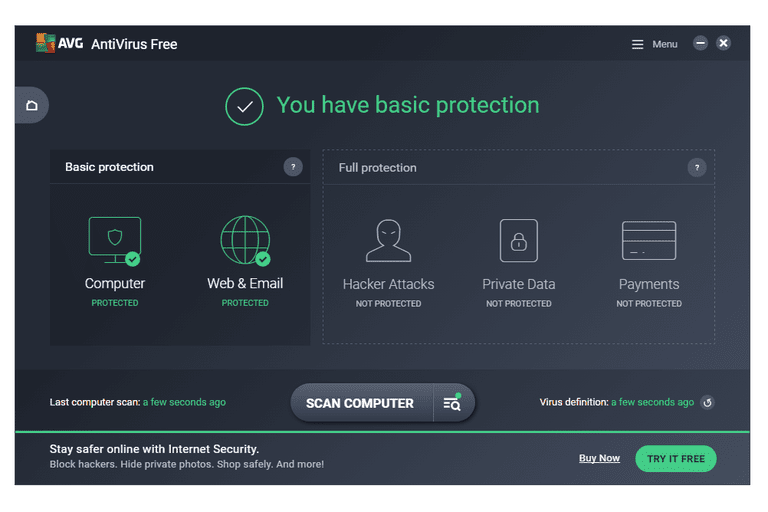The width and height of the screenshot is (768, 512).
Task: Click the home icon on the left tab
Action: coord(32,105)
